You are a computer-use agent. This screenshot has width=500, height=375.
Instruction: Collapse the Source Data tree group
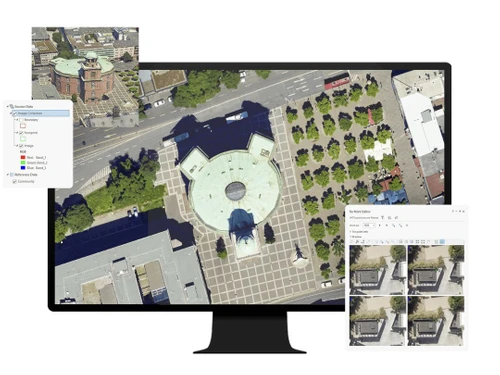[8, 106]
